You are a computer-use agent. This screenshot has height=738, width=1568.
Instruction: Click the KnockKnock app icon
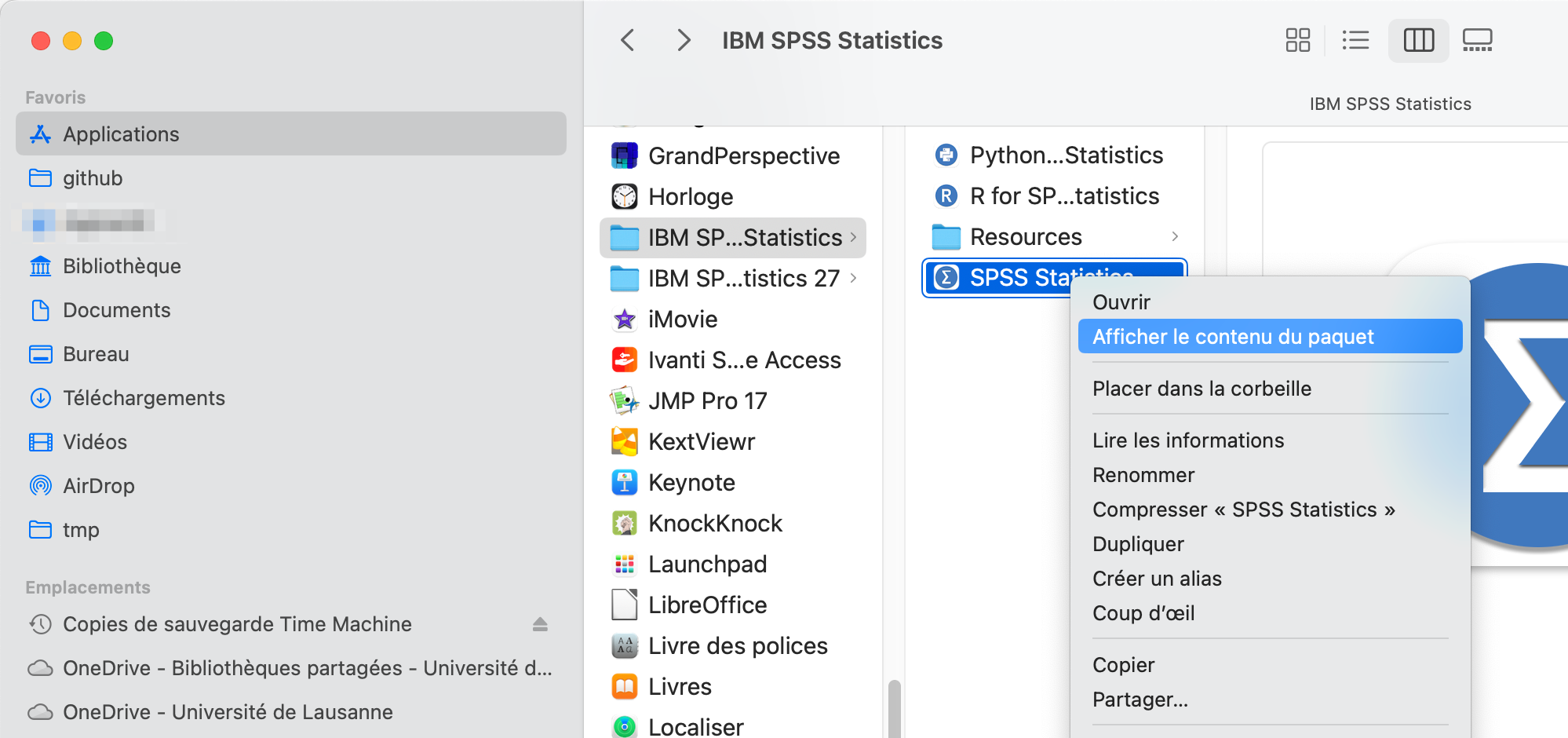[625, 524]
